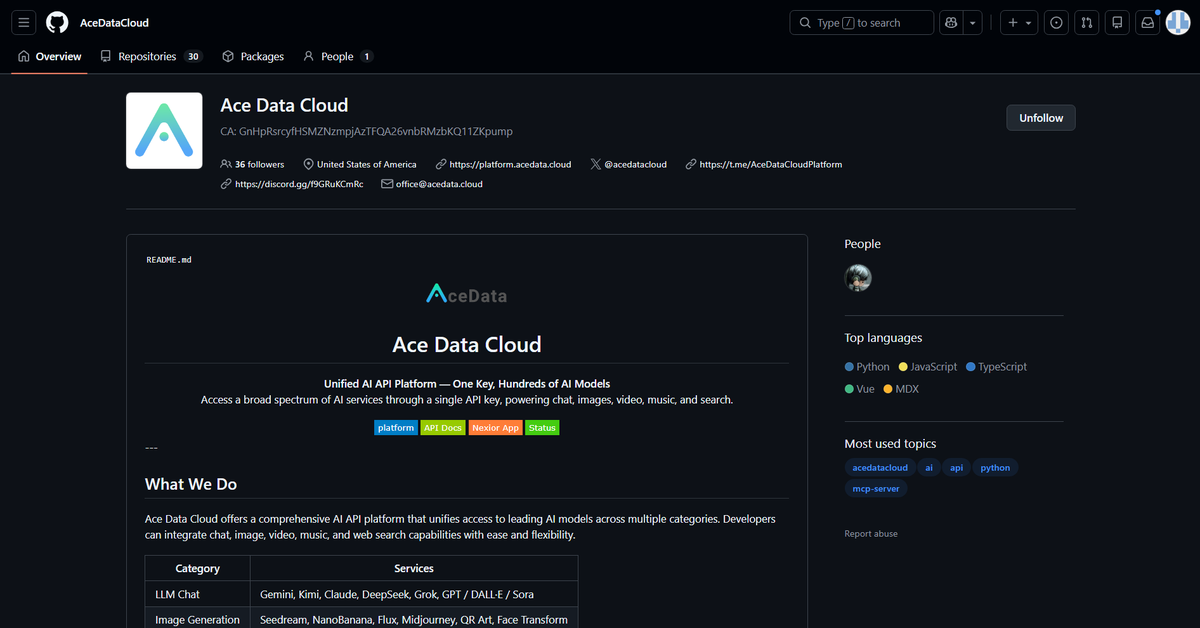Open the Packages tab

tap(253, 57)
